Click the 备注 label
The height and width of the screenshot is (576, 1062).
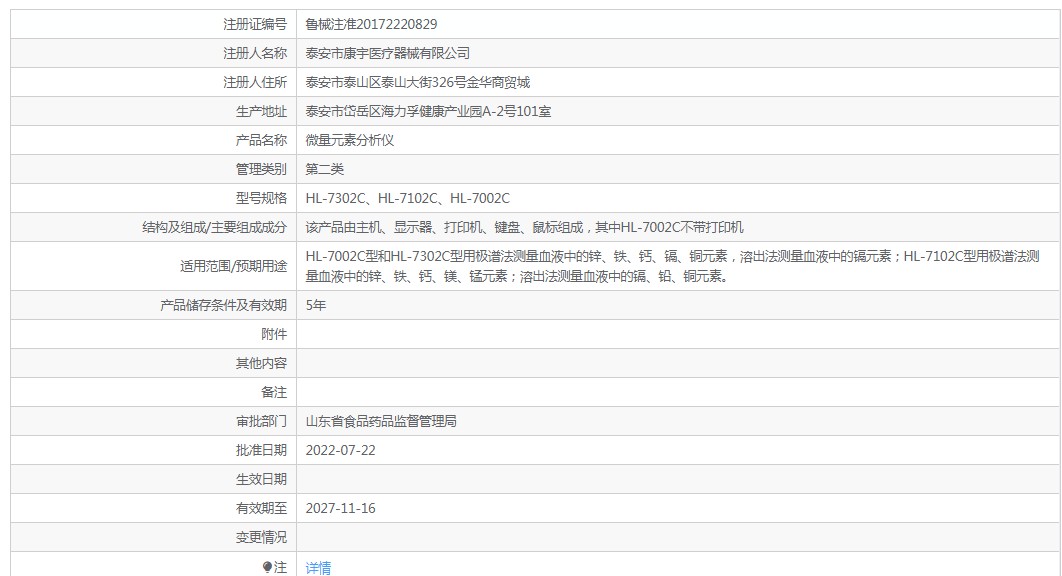(274, 392)
